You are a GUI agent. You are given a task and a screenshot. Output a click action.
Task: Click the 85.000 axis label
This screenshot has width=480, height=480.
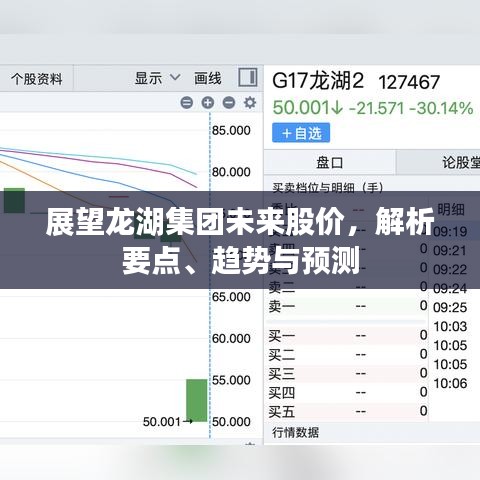pyautogui.click(x=231, y=130)
